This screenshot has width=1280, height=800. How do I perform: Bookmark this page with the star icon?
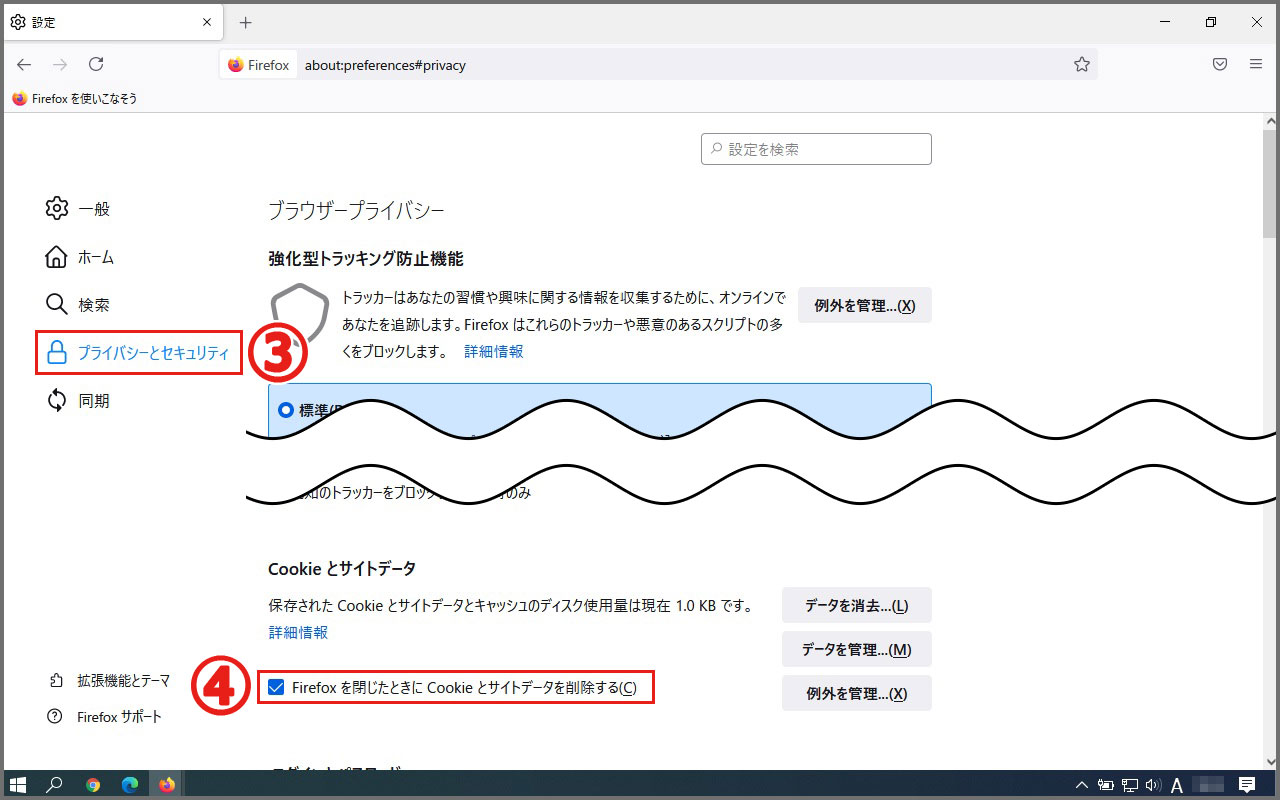[x=1081, y=64]
